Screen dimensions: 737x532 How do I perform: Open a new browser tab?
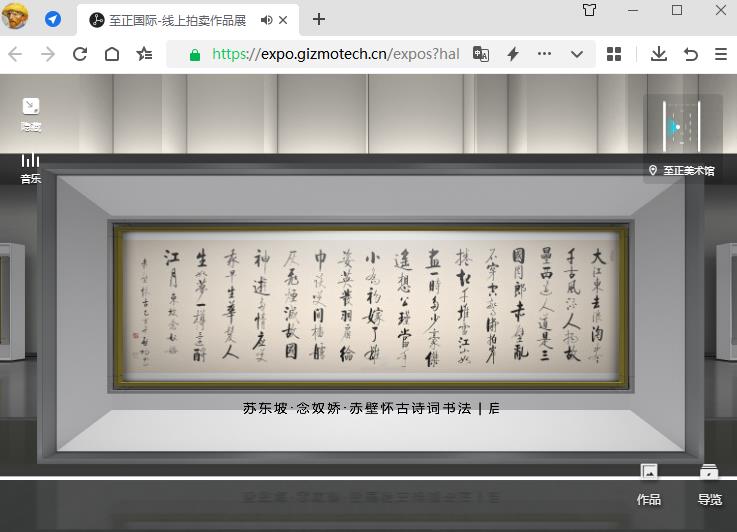[319, 19]
